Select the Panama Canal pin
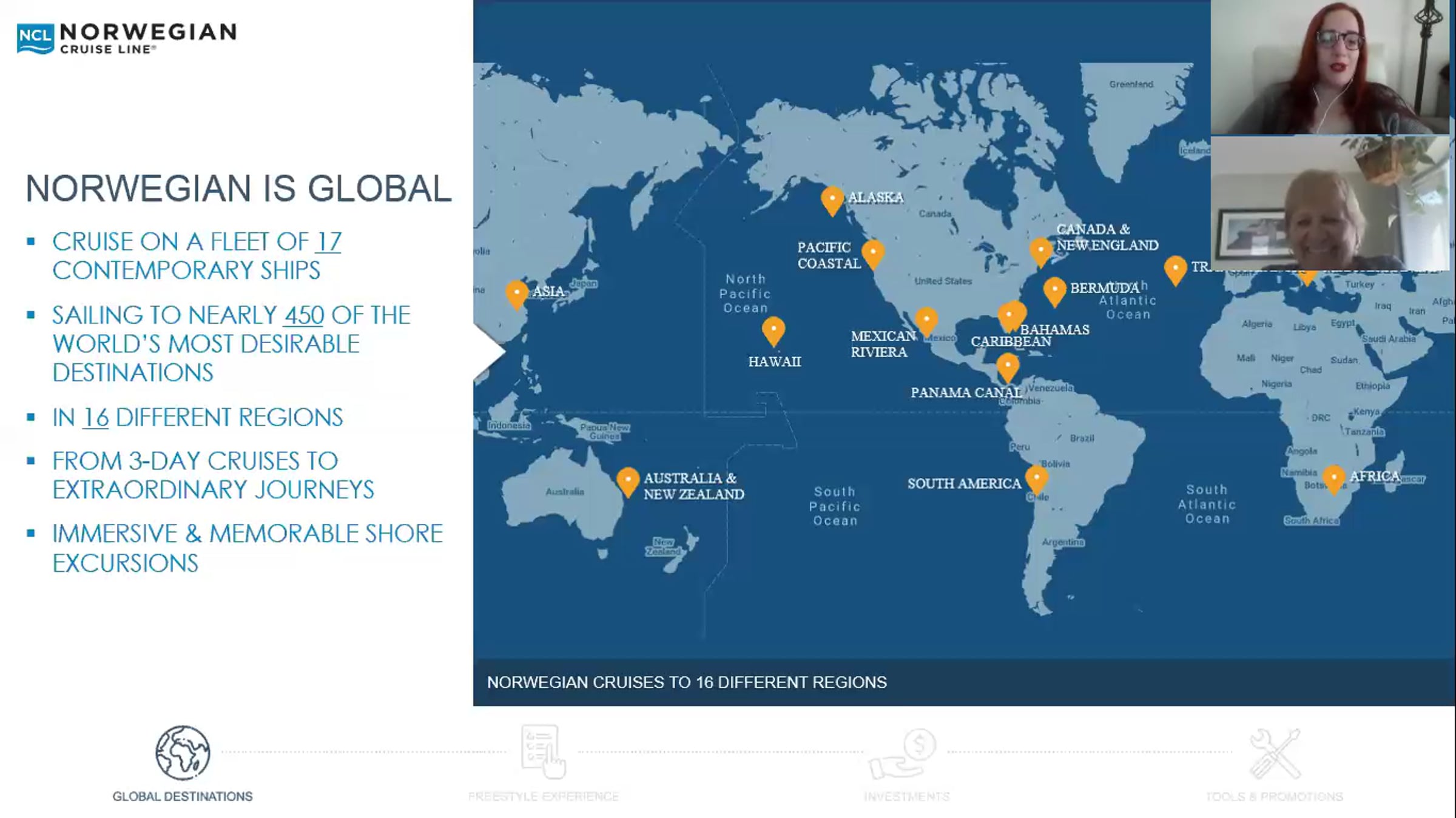This screenshot has height=818, width=1456. pyautogui.click(x=1008, y=369)
